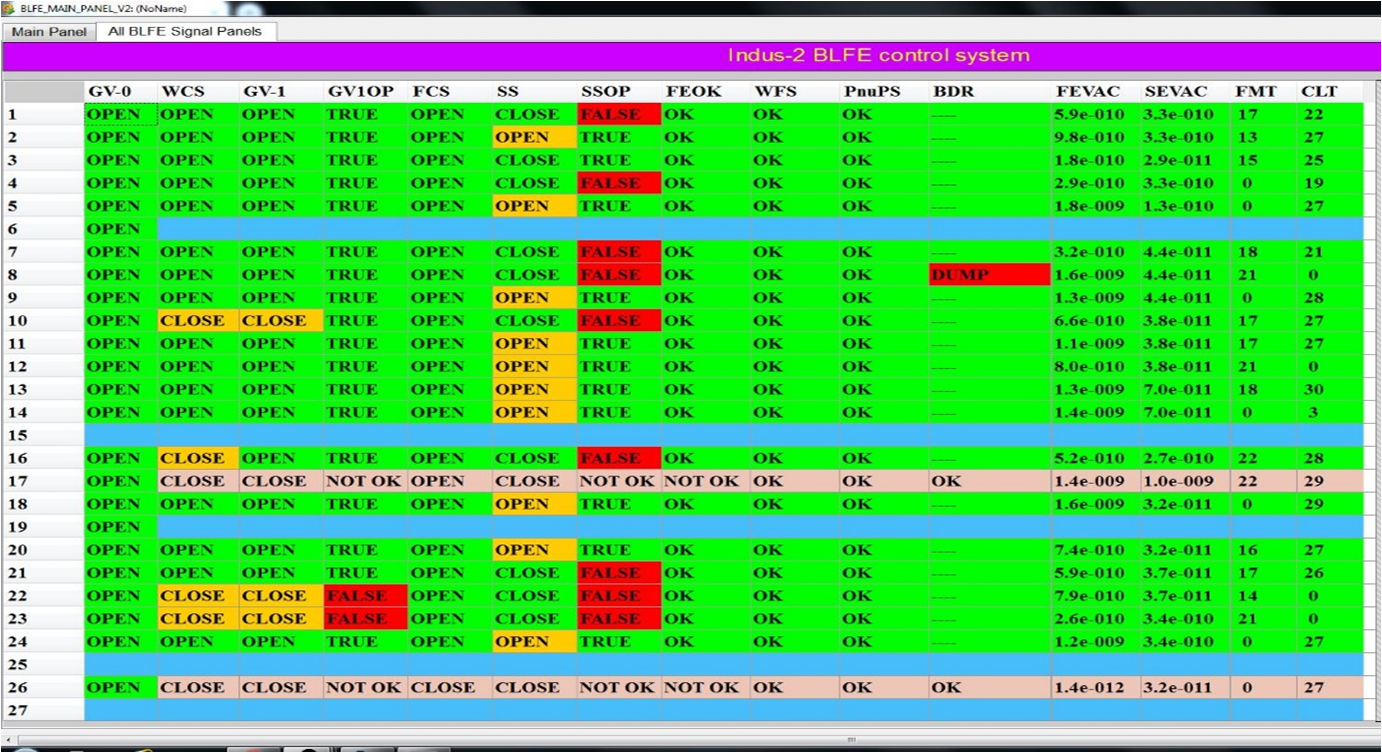Click the BDR OK cell in row 17

(990, 481)
